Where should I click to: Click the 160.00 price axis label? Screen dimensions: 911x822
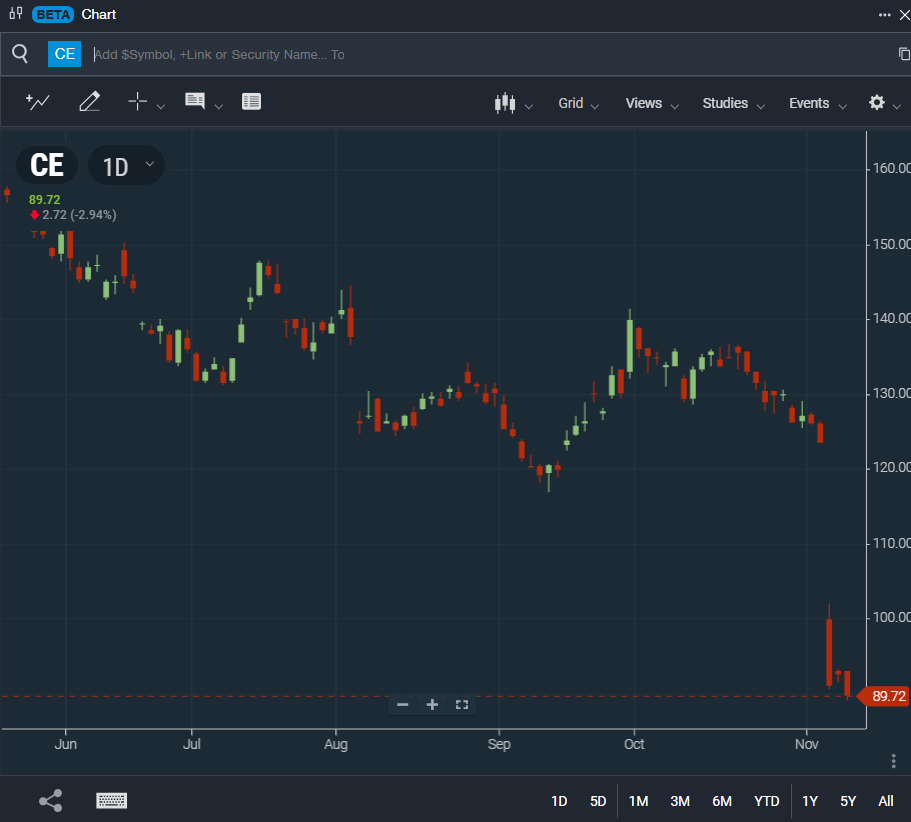tap(891, 168)
